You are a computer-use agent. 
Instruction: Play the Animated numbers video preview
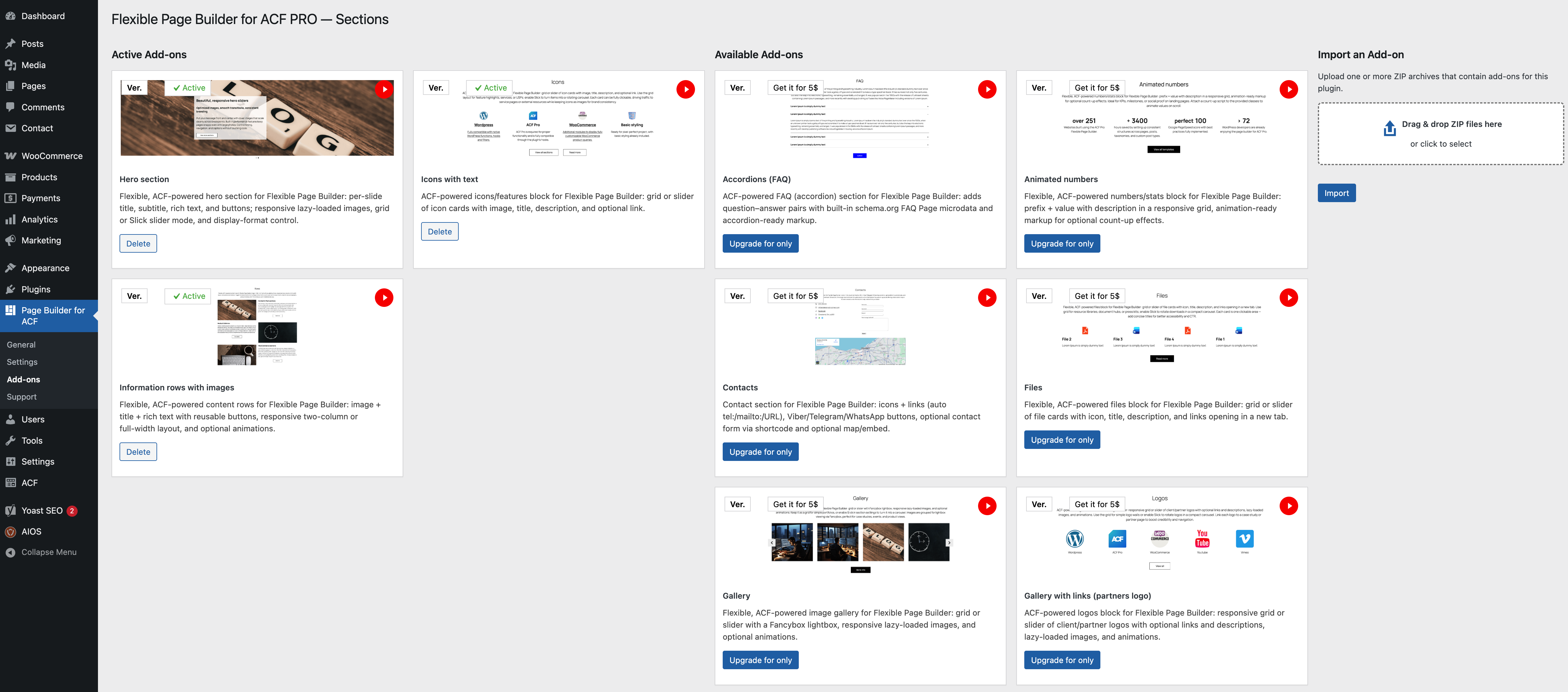(1288, 89)
